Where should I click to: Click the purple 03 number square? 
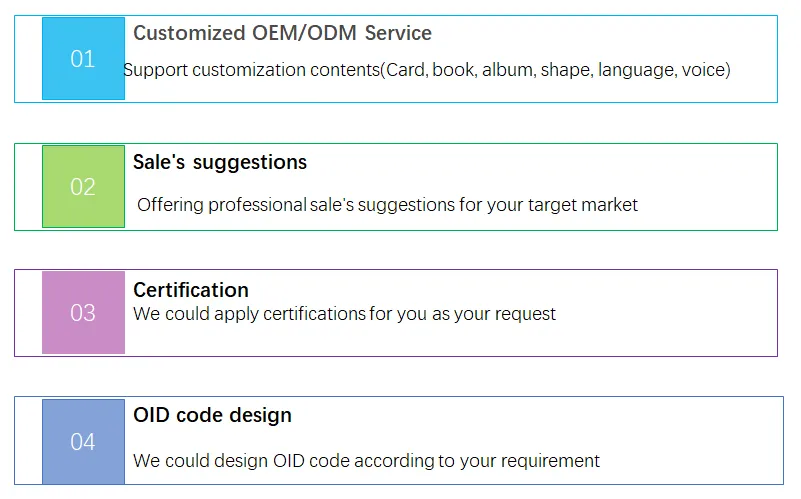point(83,313)
